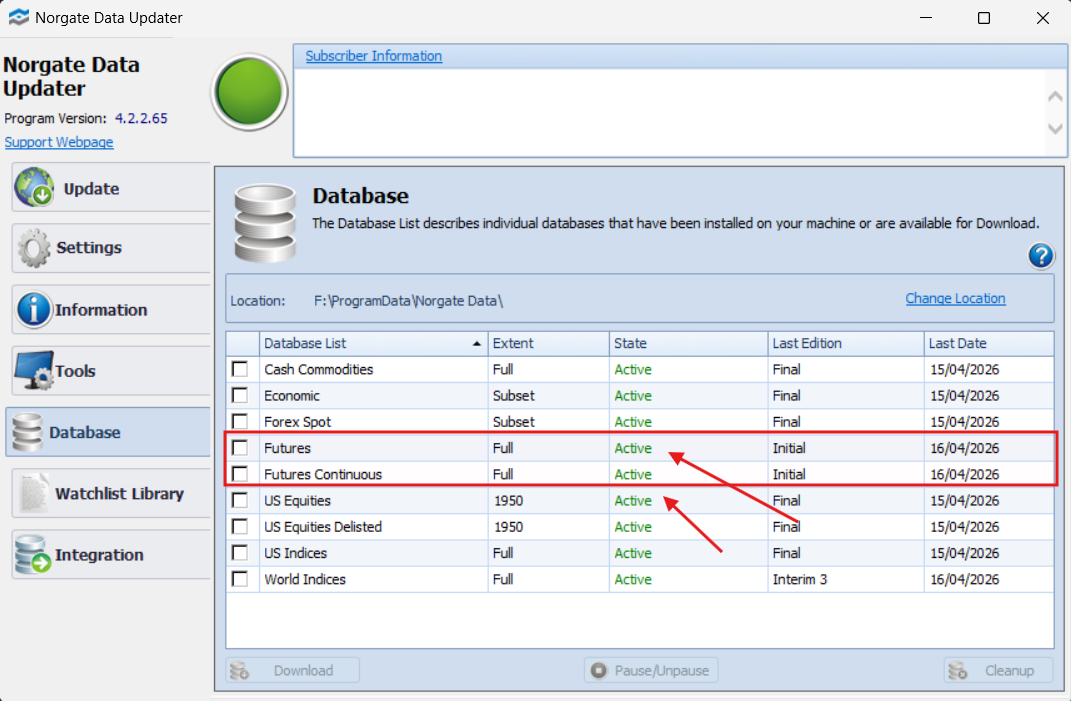Click the Watchlist Library document icon

point(33,493)
